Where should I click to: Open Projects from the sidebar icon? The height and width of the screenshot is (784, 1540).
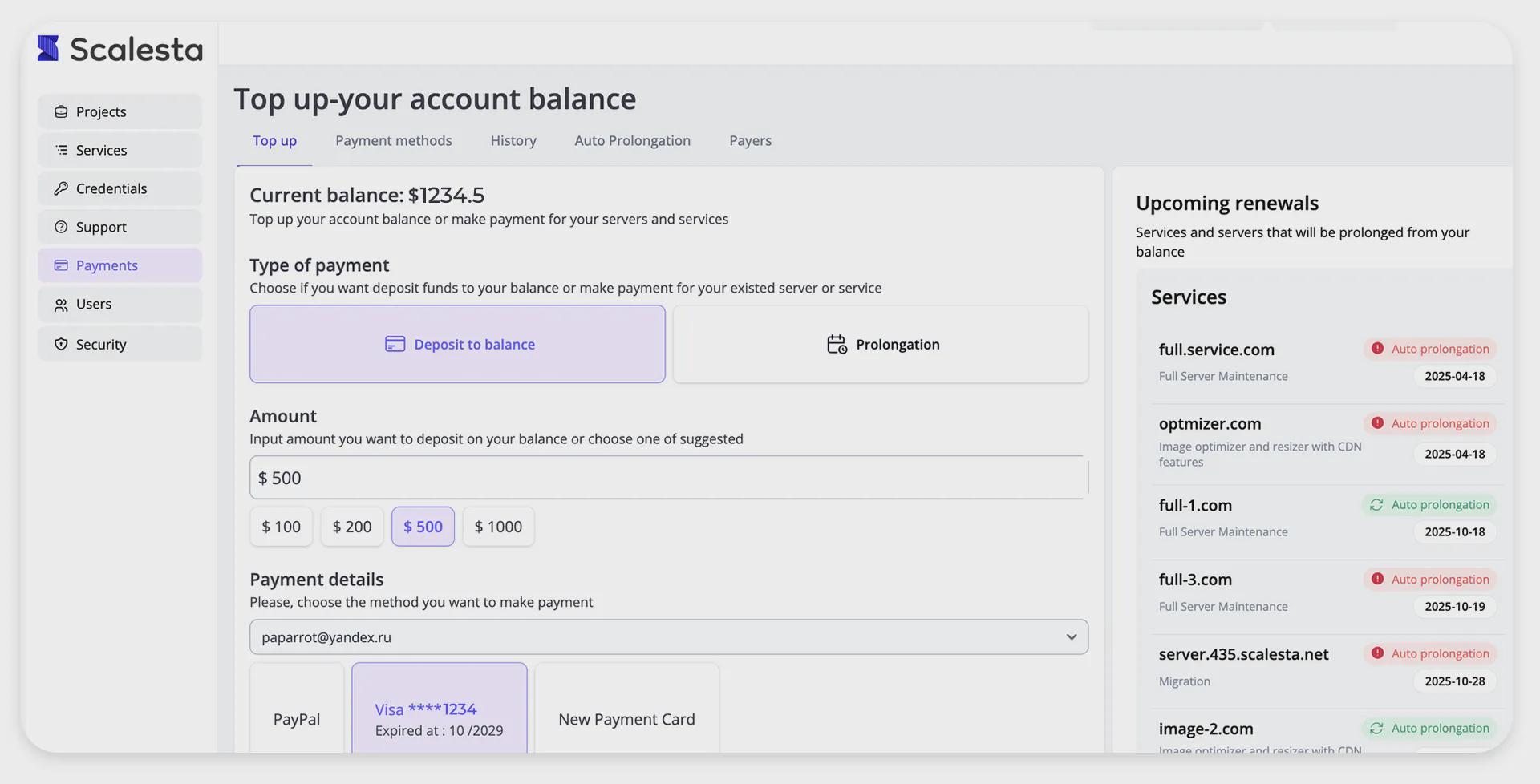point(61,112)
